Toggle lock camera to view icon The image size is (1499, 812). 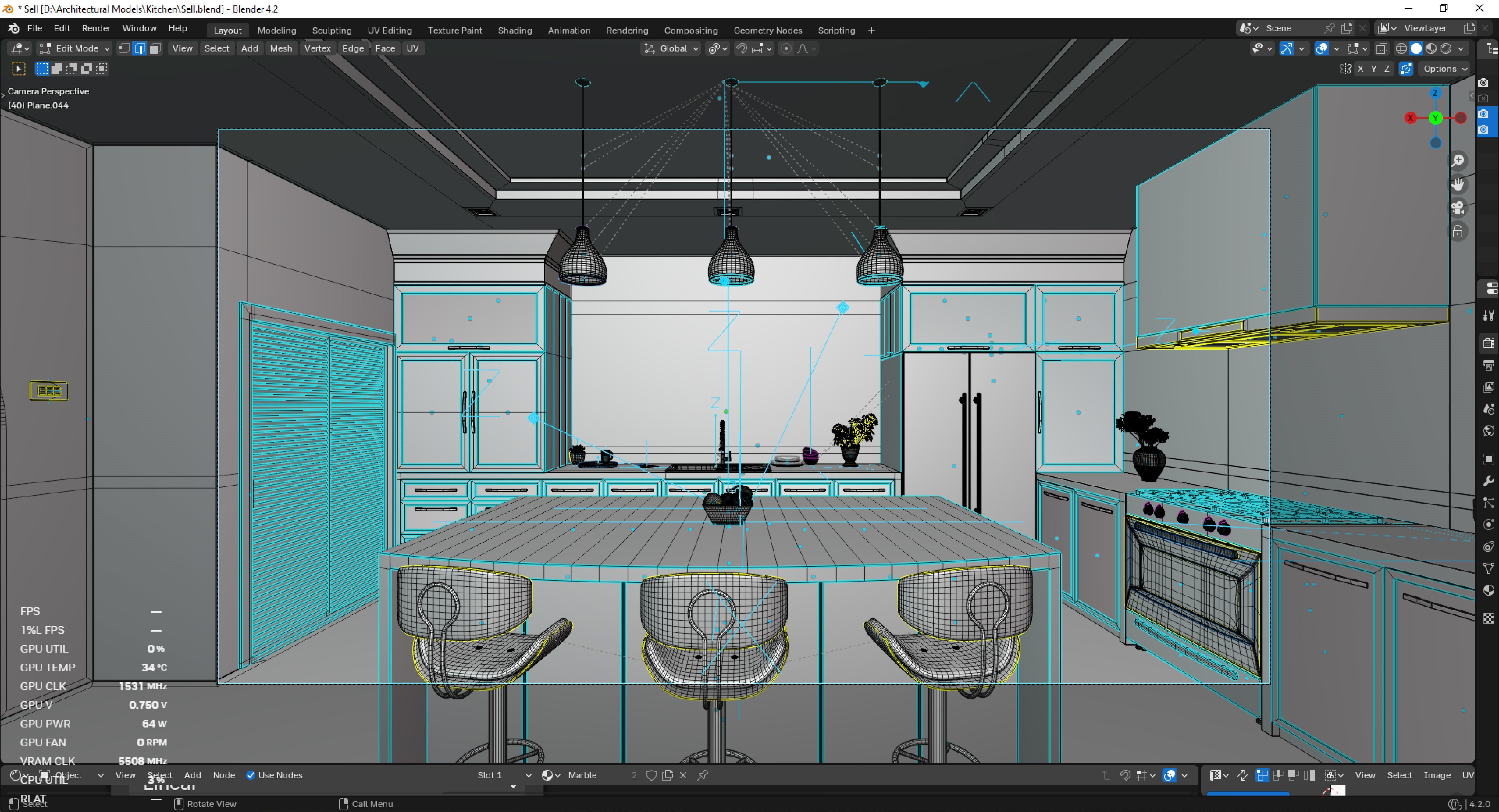click(x=1458, y=232)
